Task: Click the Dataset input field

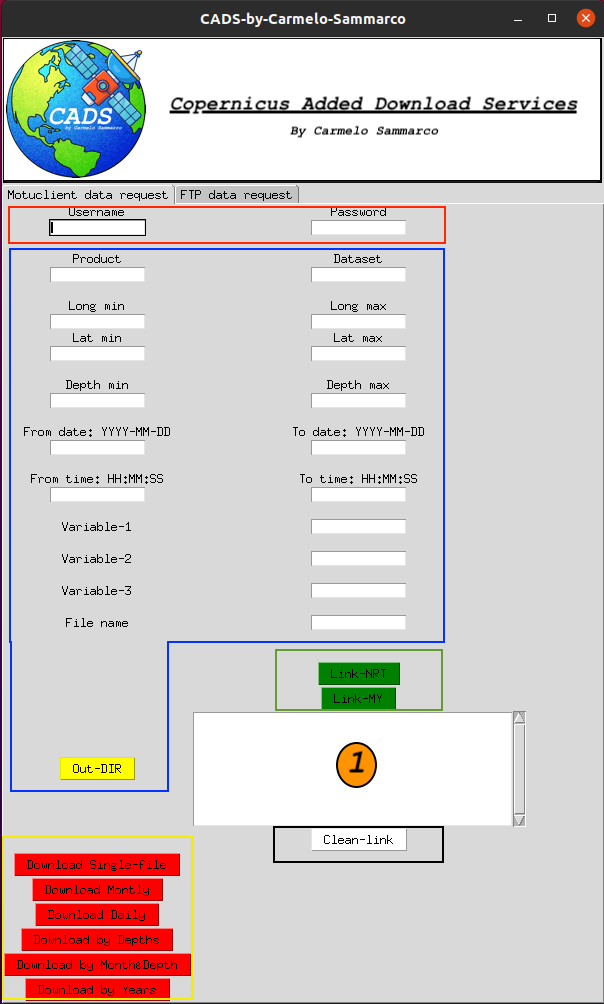Action: point(358,275)
